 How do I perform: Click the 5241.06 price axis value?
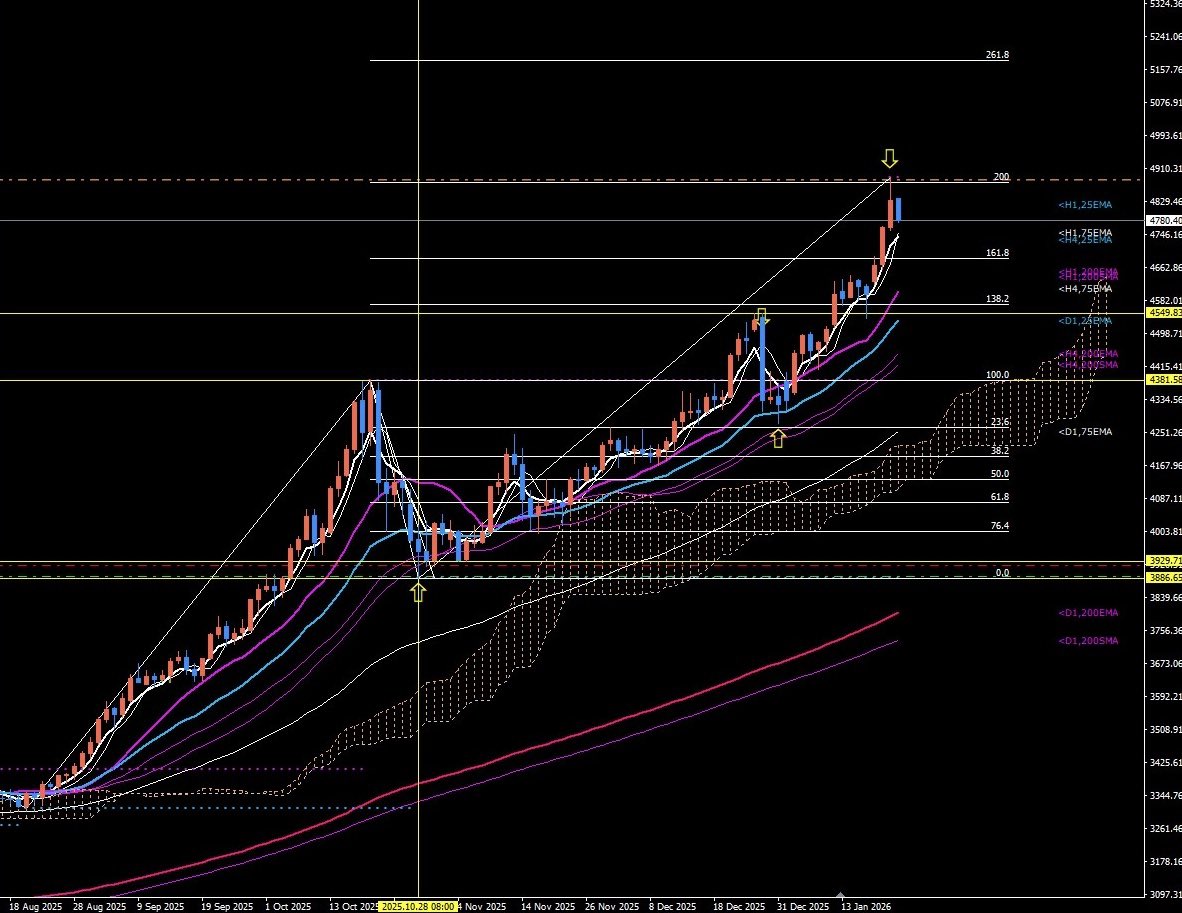(x=1165, y=36)
